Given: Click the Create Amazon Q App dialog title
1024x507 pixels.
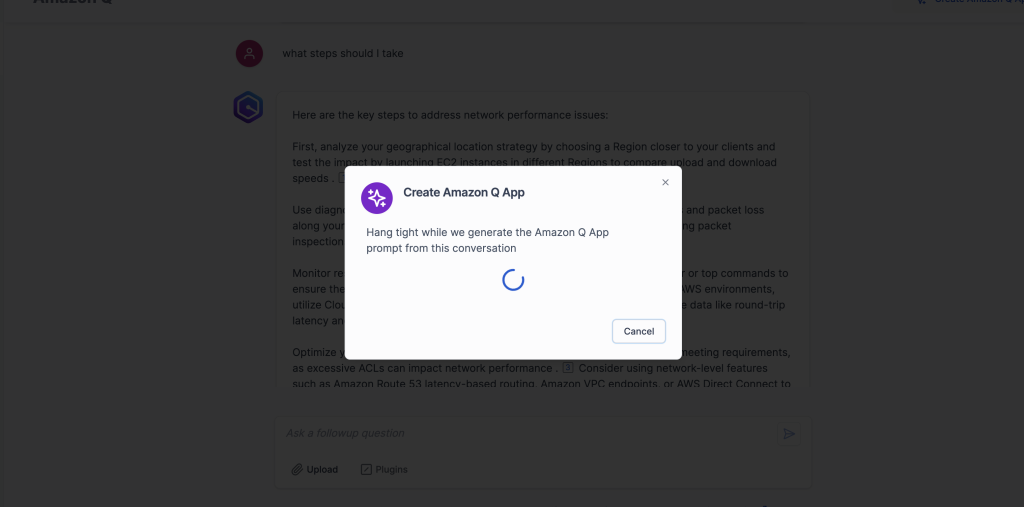Looking at the screenshot, I should tap(464, 192).
